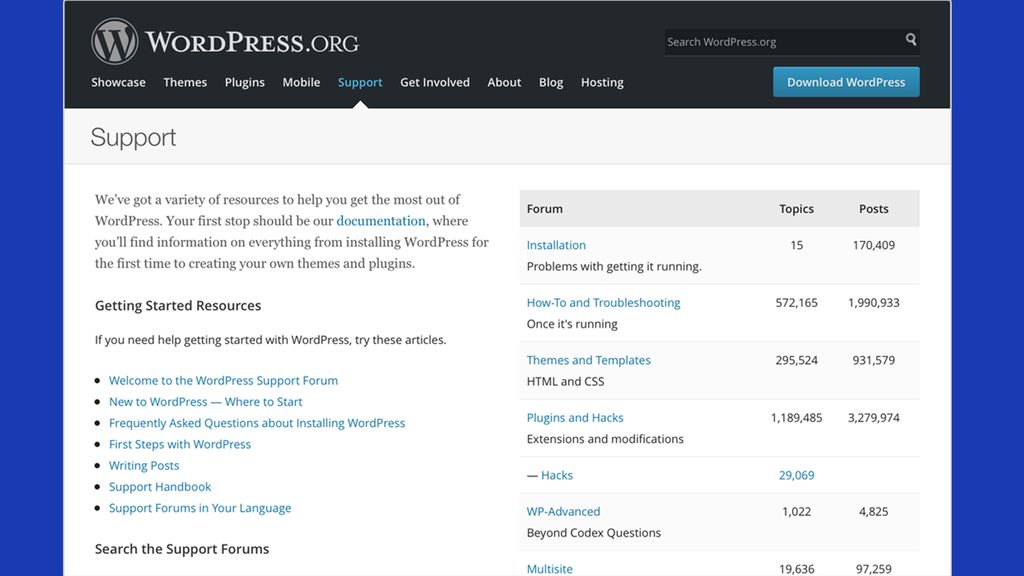
Task: Open the Showcase menu item
Action: click(x=118, y=82)
